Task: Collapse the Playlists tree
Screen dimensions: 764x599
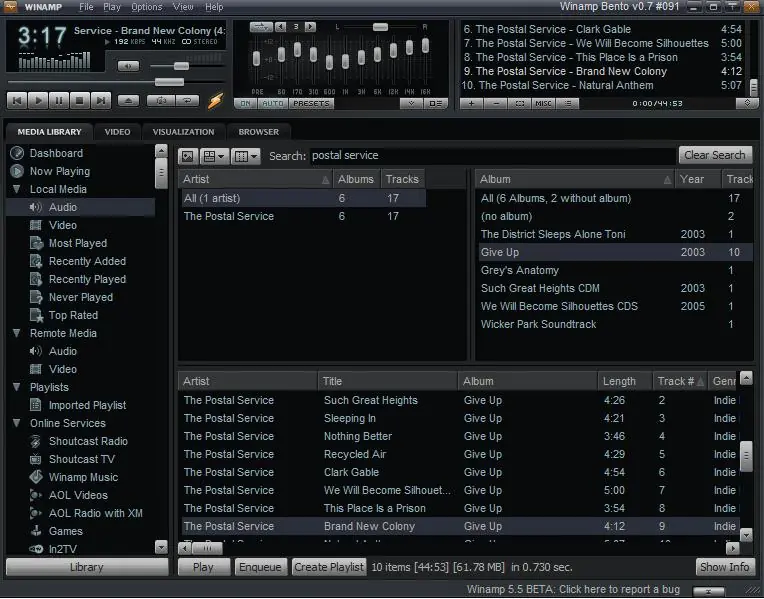Action: tap(17, 387)
